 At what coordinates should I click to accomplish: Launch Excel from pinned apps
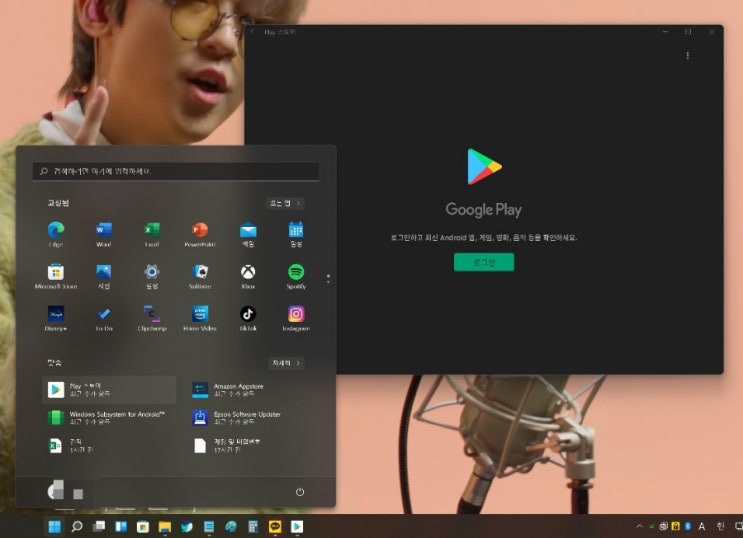coord(152,234)
